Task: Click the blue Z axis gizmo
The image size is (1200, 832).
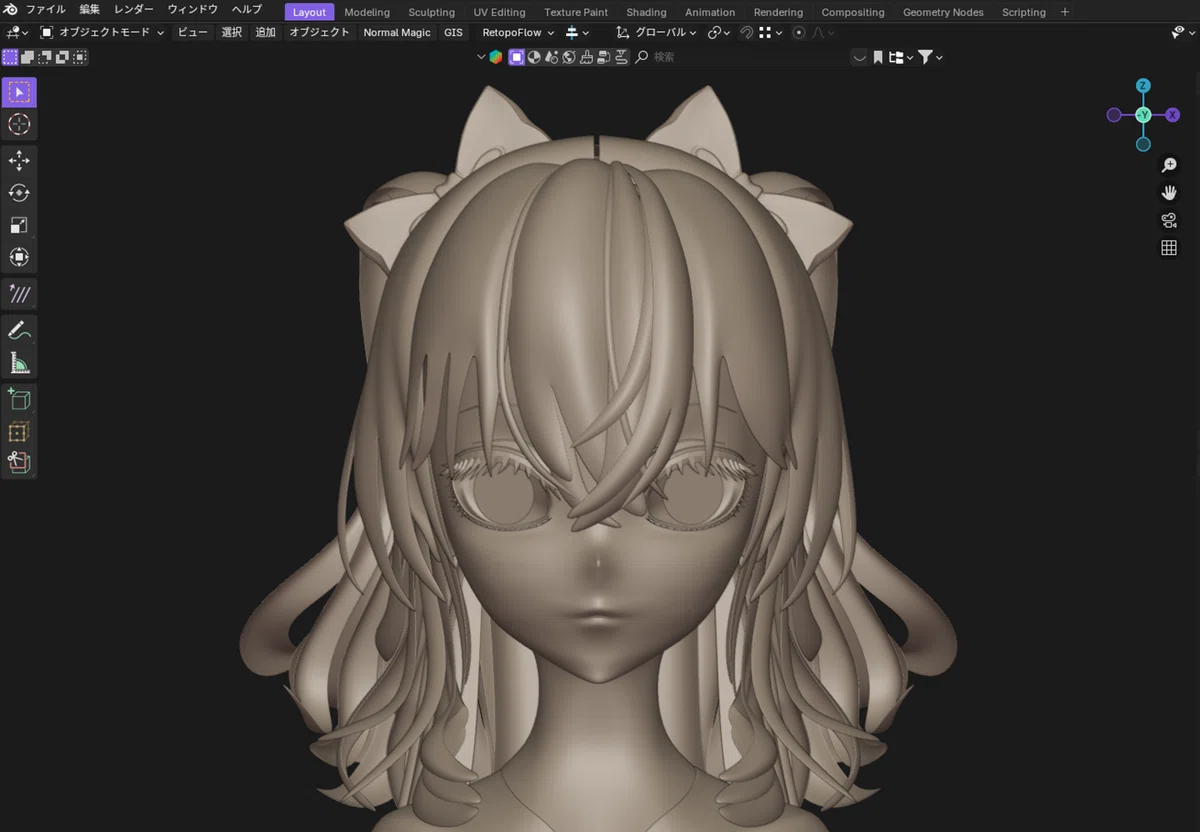Action: click(1143, 86)
